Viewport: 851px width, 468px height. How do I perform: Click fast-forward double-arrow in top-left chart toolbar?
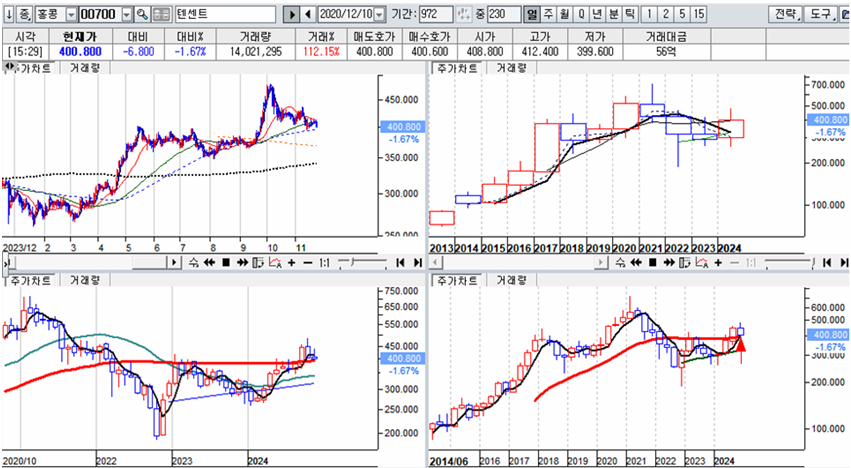coord(242,263)
